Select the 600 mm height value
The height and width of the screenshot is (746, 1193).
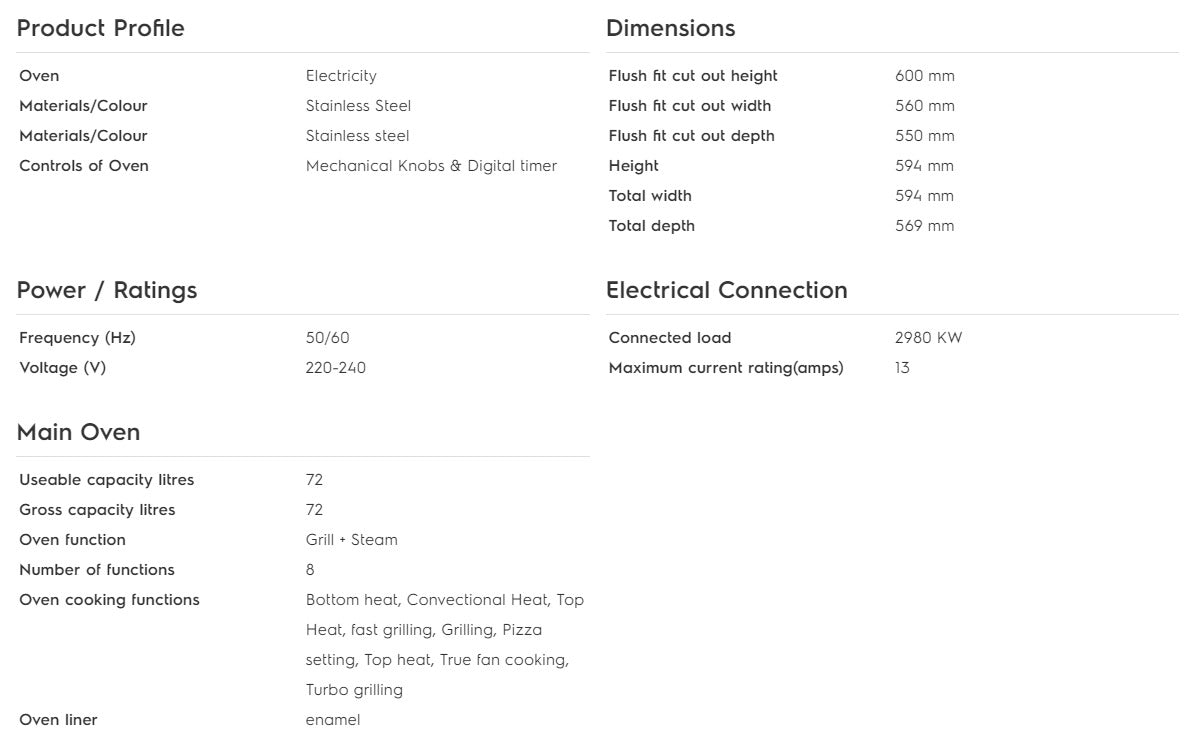pos(924,76)
